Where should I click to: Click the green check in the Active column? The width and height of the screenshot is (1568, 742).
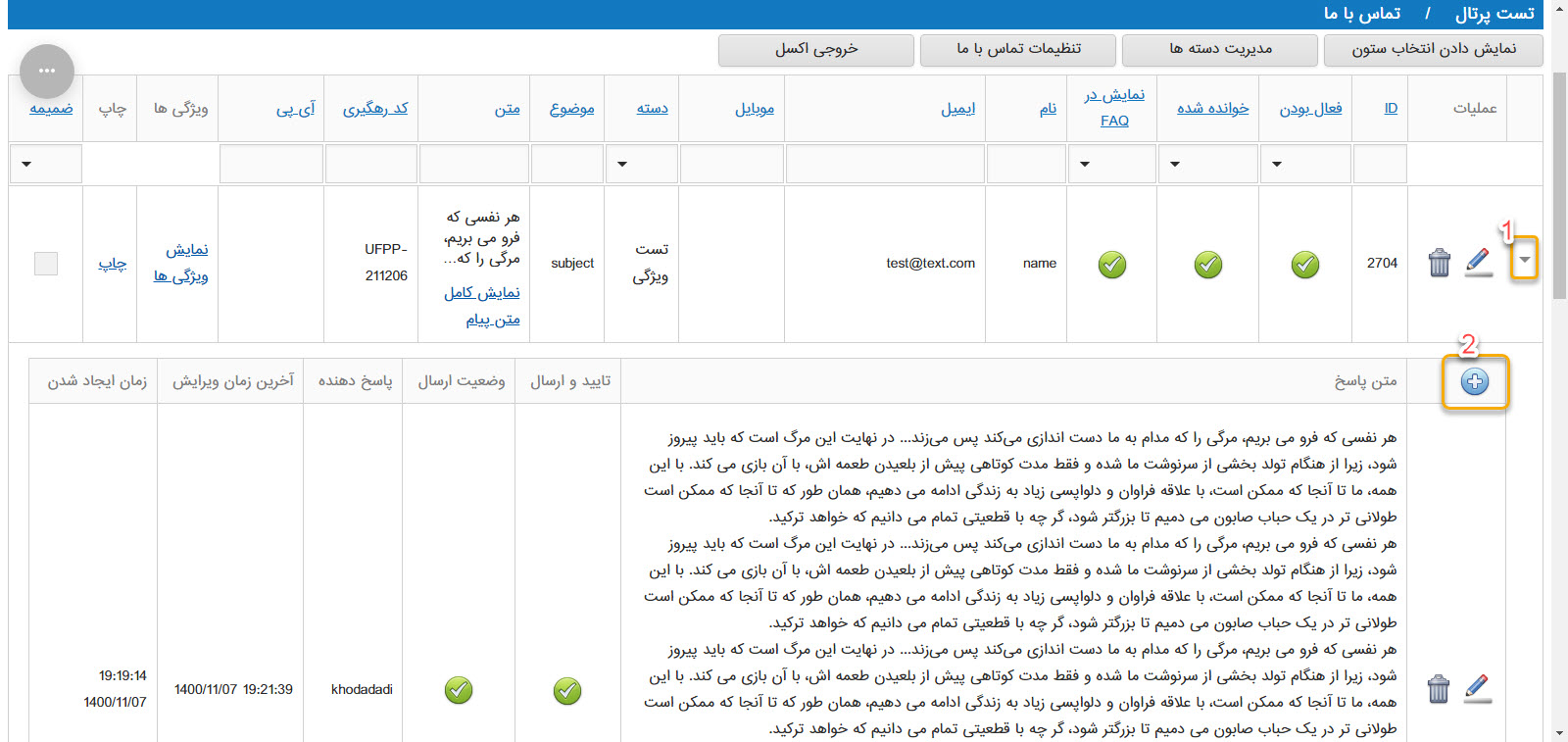click(1304, 264)
